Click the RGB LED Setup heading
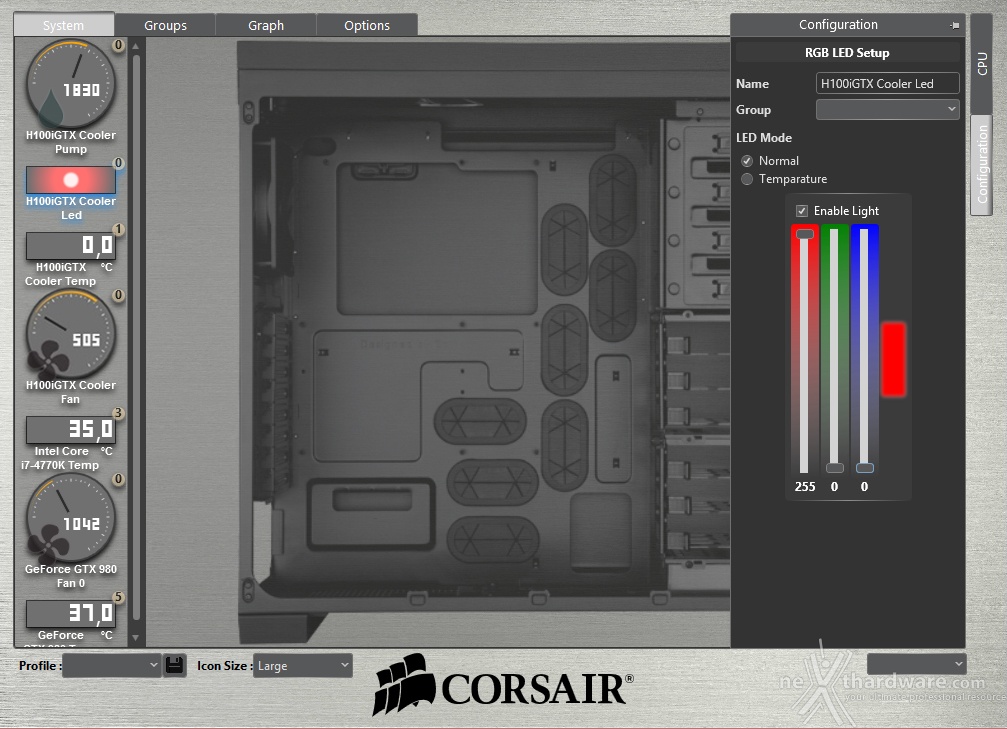The width and height of the screenshot is (1007, 729). (x=847, y=53)
